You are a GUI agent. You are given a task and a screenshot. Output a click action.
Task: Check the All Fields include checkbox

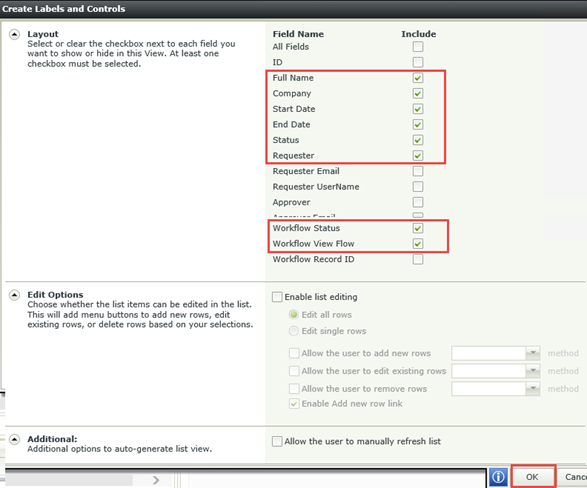tap(418, 47)
